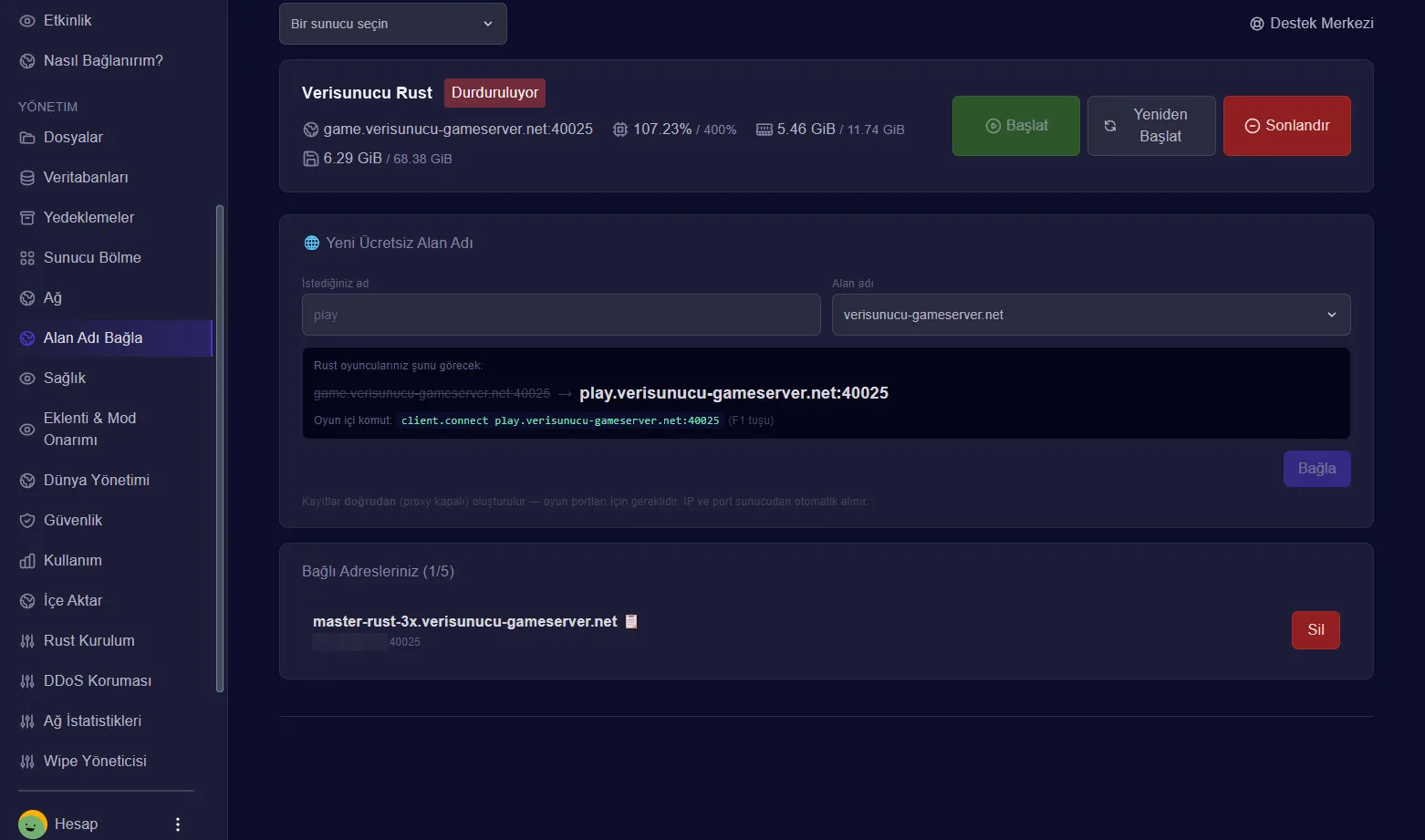Click the sidebar vertical scrollbar
The height and width of the screenshot is (840, 1425).
tap(220, 448)
